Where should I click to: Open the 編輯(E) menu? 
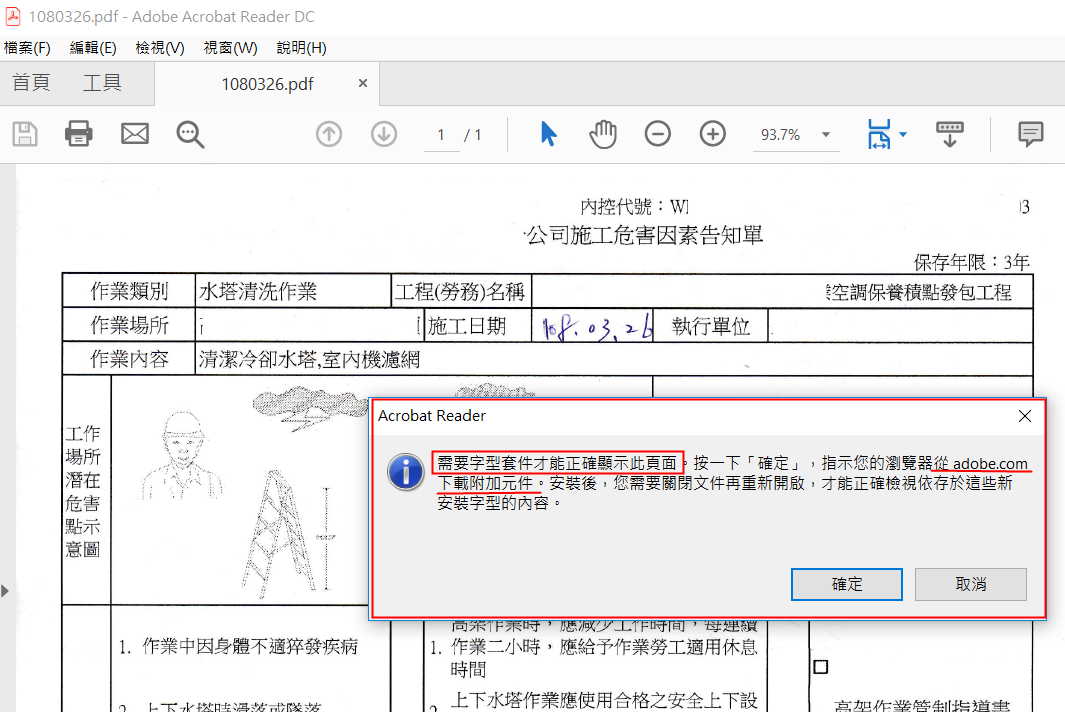coord(93,48)
